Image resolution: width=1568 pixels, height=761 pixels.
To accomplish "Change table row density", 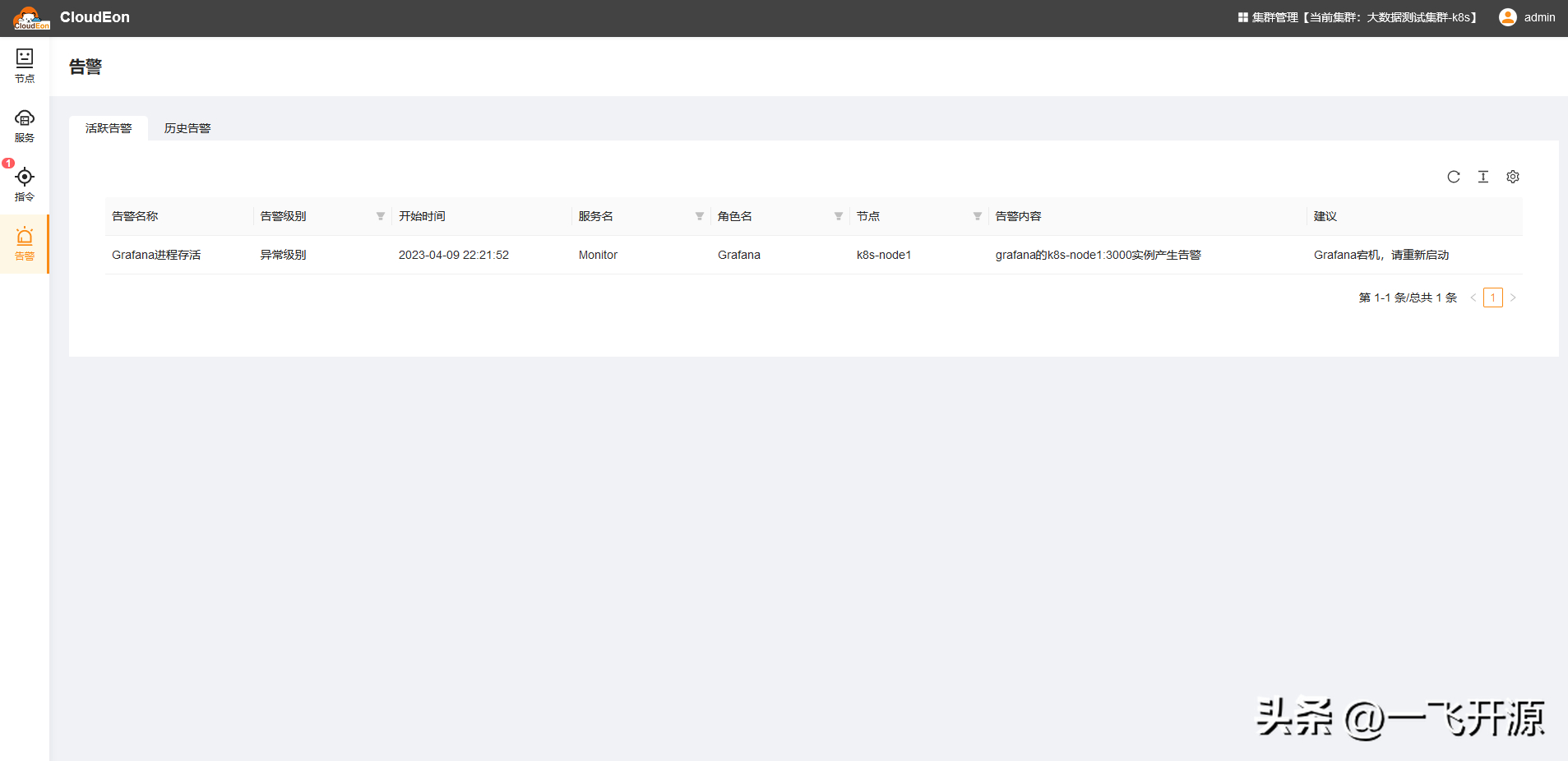I will tap(1483, 177).
